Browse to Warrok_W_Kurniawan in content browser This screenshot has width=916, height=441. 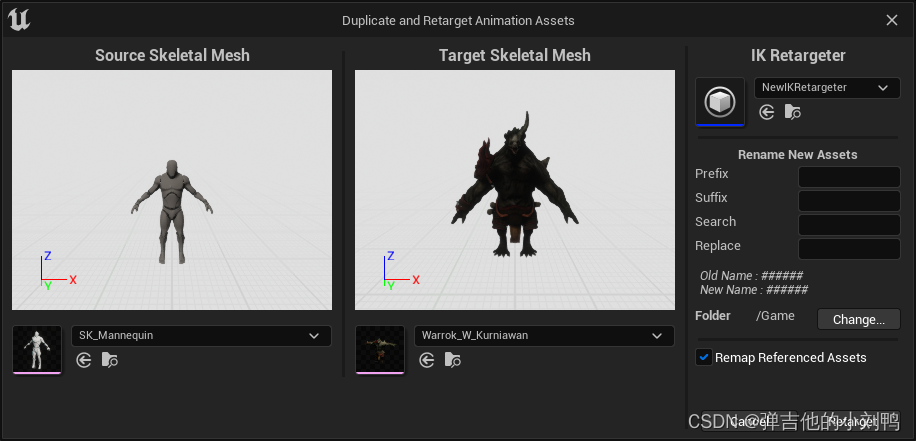(x=453, y=360)
